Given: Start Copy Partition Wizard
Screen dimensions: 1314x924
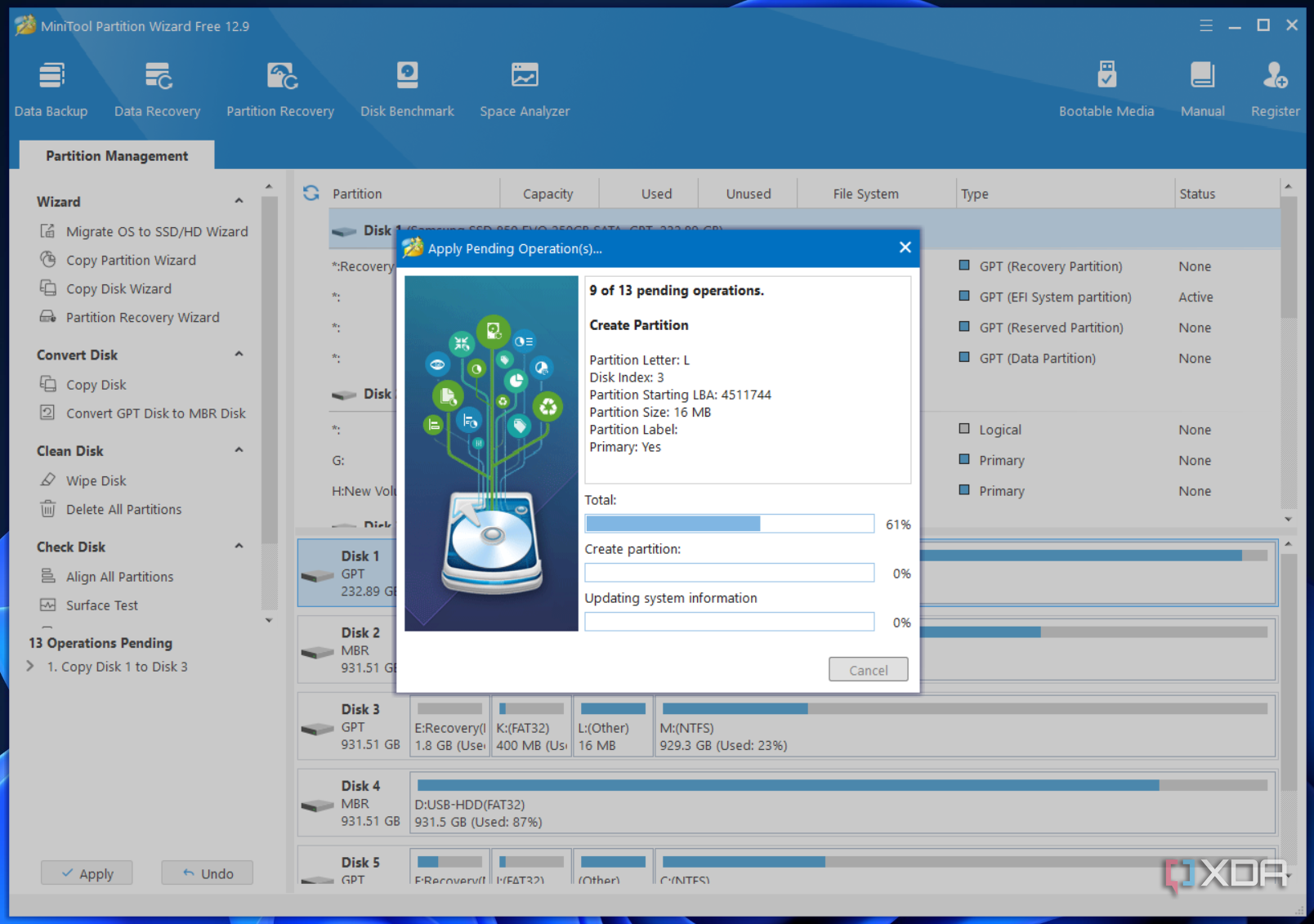Looking at the screenshot, I should tap(118, 260).
